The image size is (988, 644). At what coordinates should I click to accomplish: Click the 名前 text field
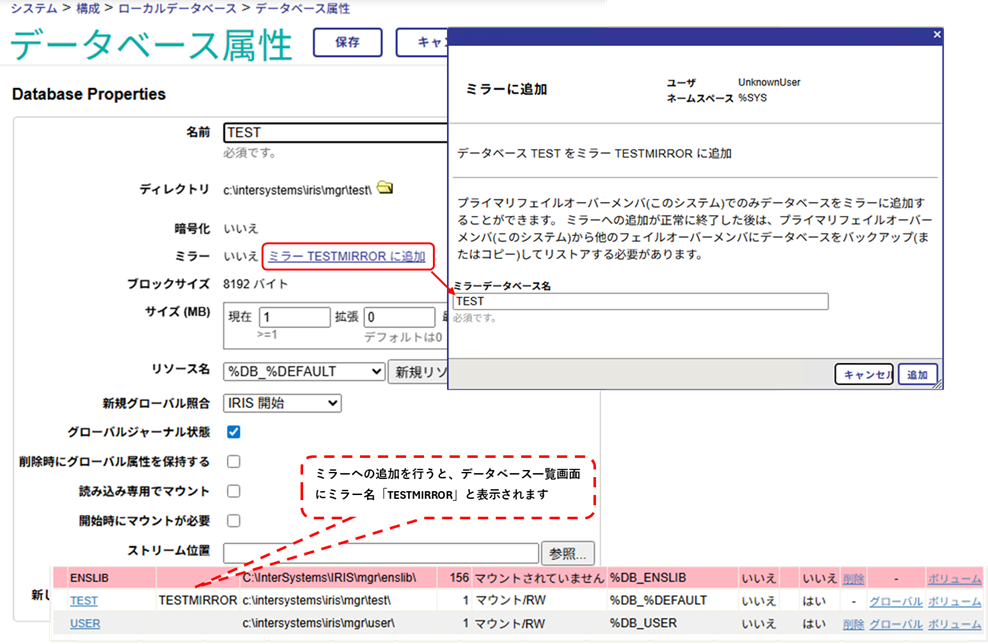335,132
